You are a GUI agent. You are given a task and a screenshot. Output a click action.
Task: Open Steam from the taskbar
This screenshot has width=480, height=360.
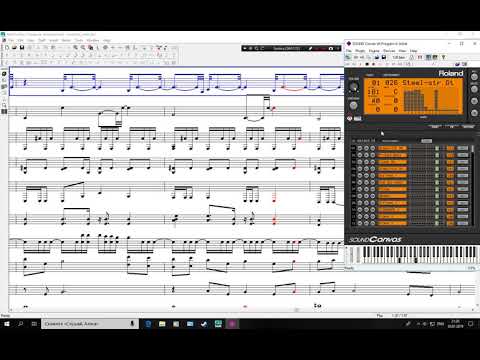pyautogui.click(x=204, y=324)
